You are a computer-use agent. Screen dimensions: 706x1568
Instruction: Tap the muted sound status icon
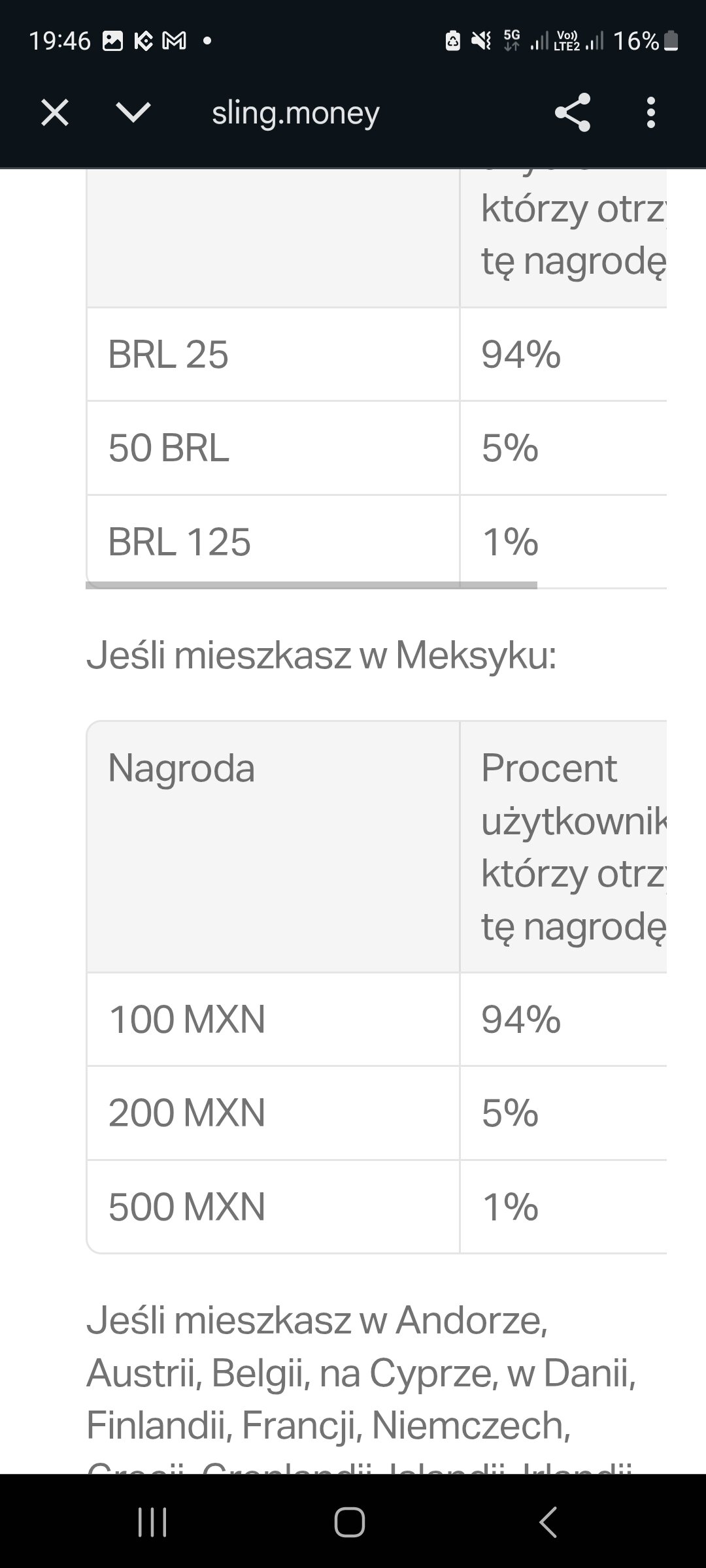(x=482, y=41)
